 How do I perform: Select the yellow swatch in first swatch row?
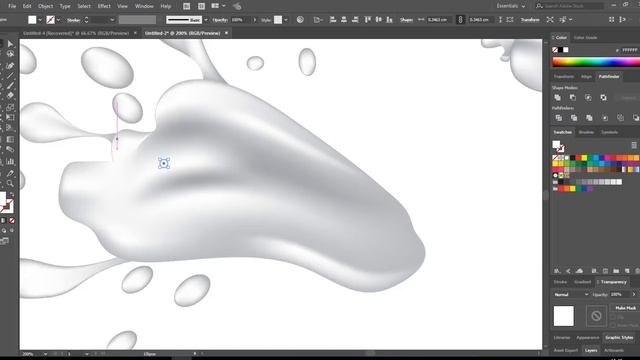click(x=584, y=158)
